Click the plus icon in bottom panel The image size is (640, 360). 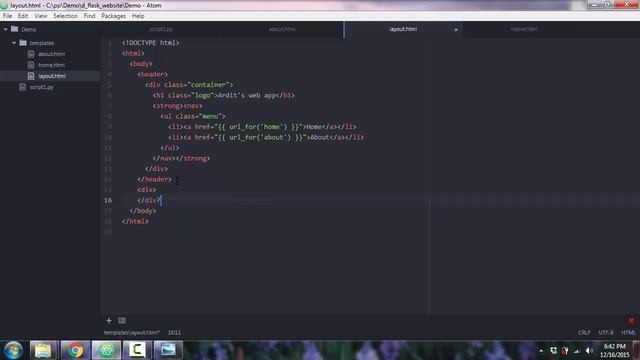(109, 320)
